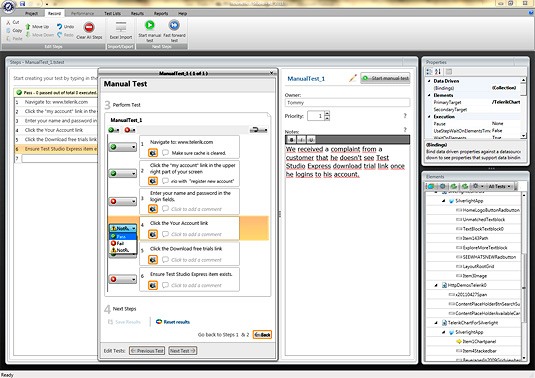
Task: Click the Fast forward test icon
Action: click(174, 25)
